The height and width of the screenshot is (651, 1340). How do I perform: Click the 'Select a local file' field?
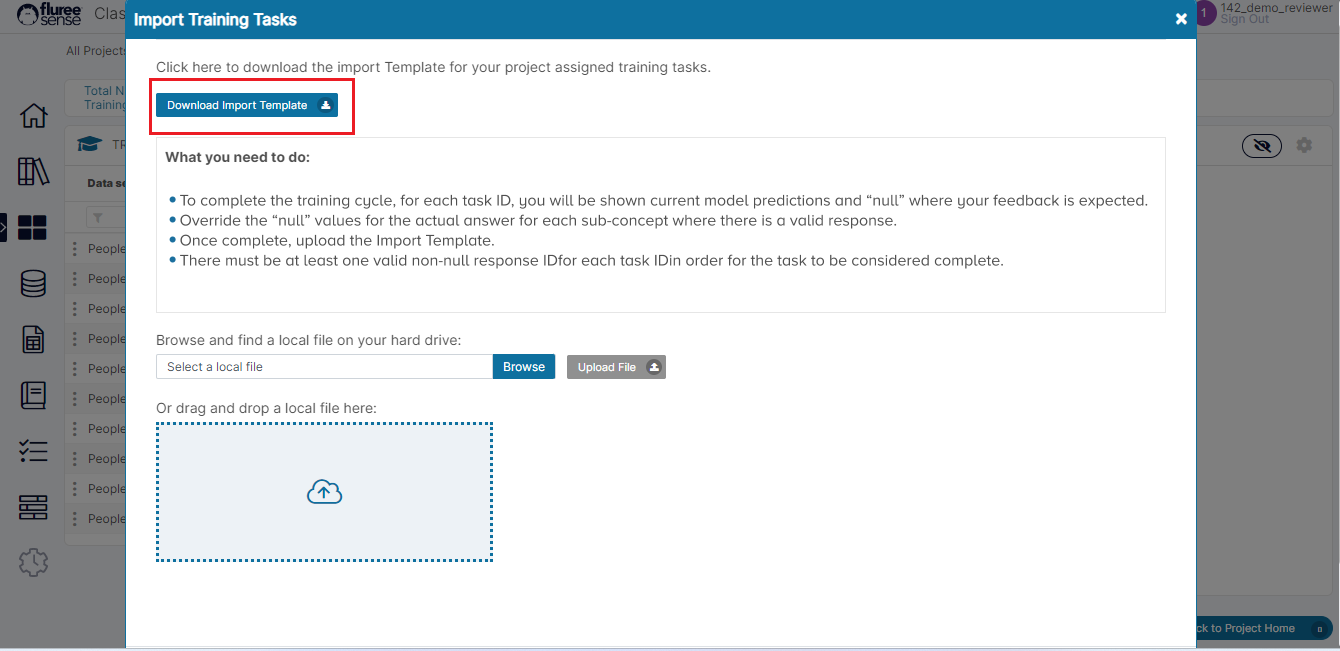coord(324,367)
